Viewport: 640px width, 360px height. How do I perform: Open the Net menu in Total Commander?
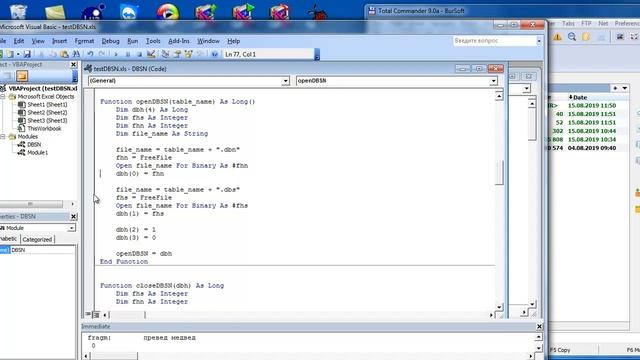point(603,24)
